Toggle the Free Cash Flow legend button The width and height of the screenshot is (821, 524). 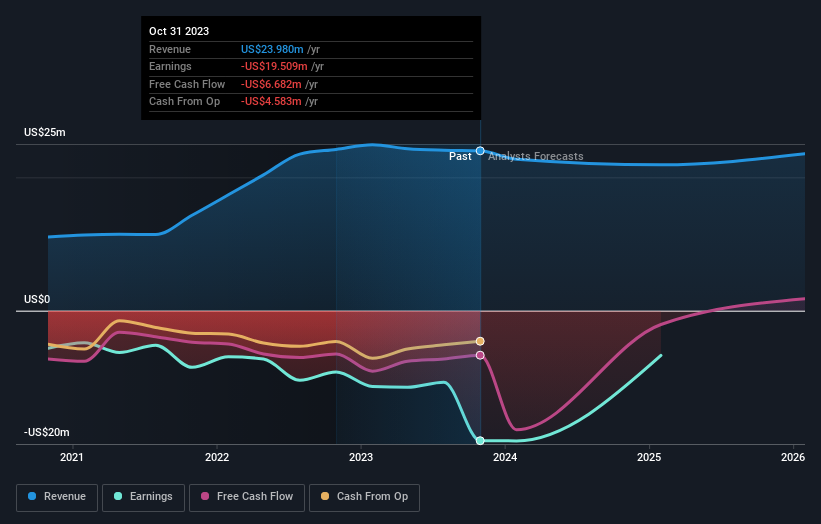click(247, 497)
